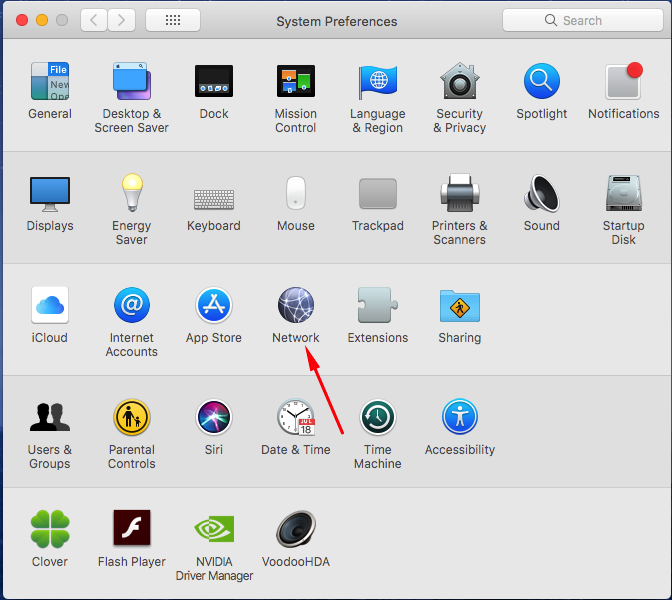
Task: Go back using the left chevron
Action: (94, 20)
